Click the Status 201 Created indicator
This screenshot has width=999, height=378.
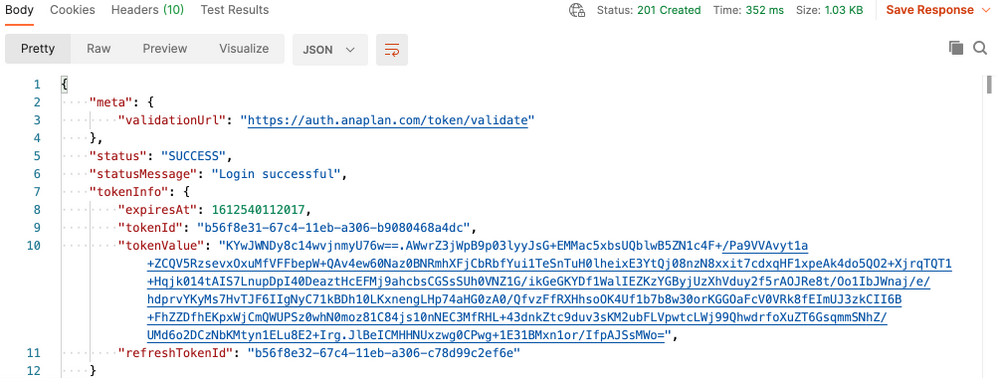649,10
